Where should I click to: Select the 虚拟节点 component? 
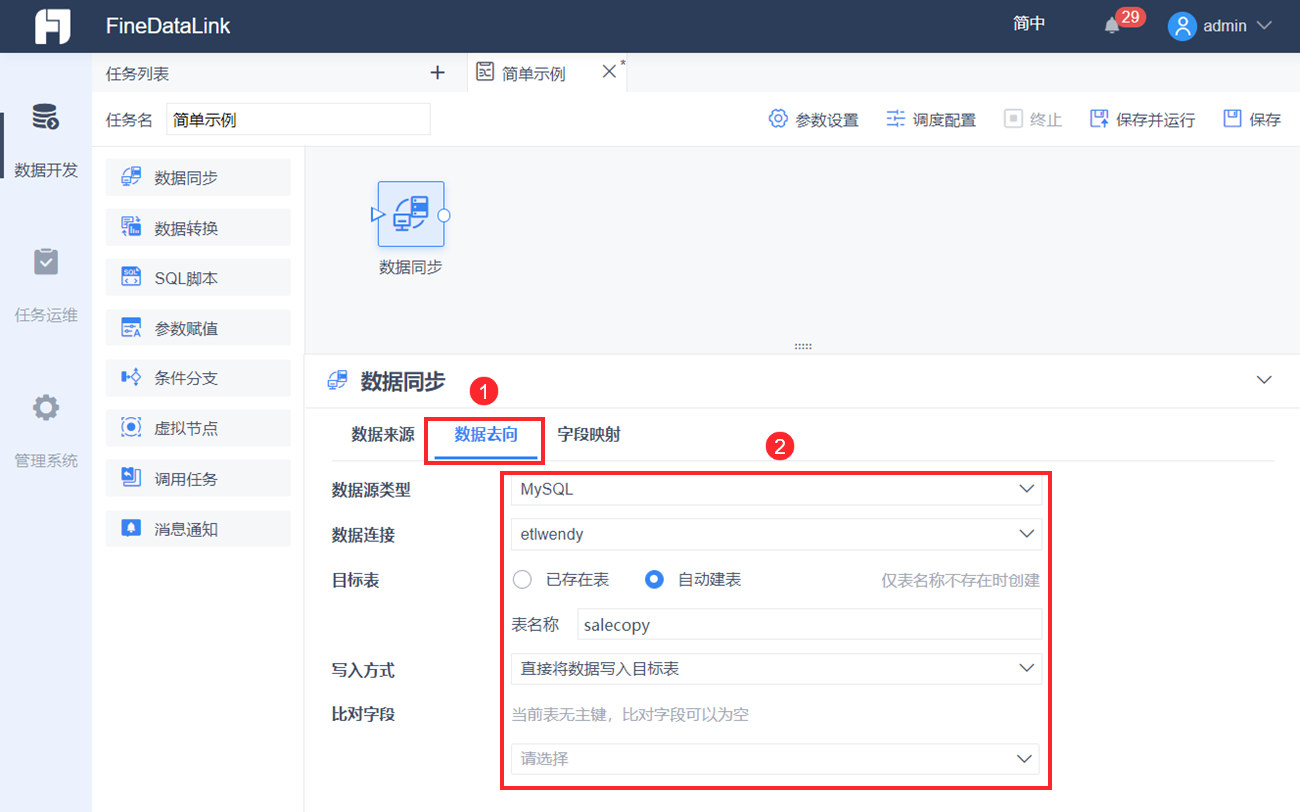coord(198,428)
